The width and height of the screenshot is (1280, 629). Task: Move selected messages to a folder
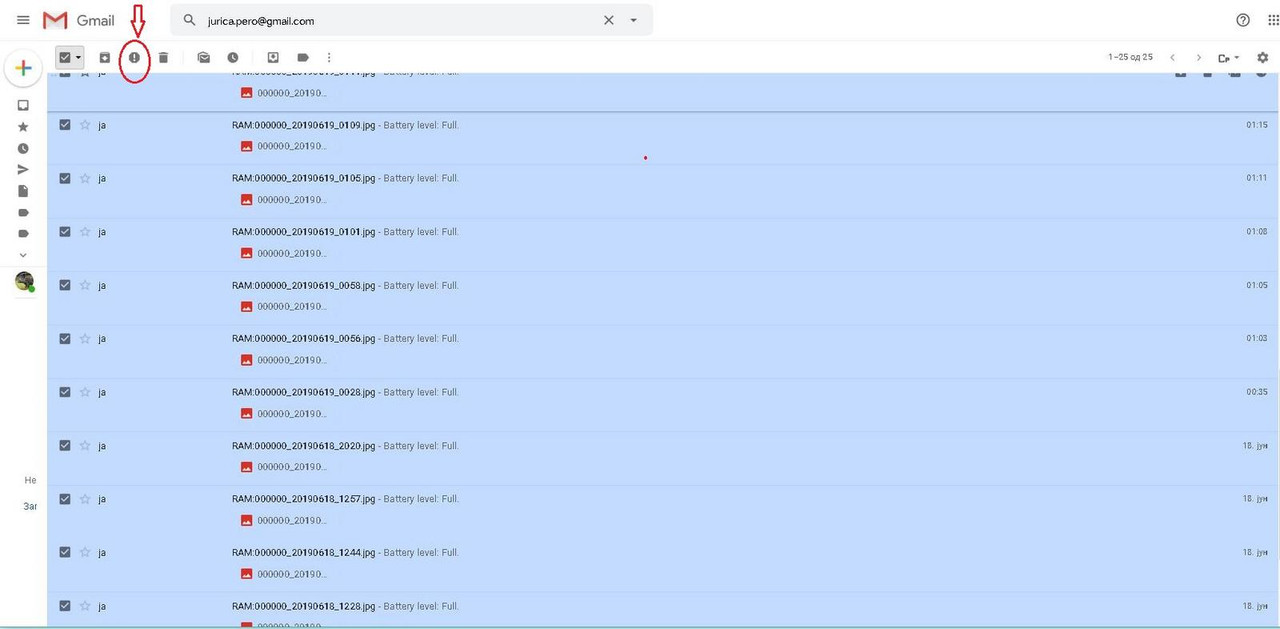click(273, 58)
